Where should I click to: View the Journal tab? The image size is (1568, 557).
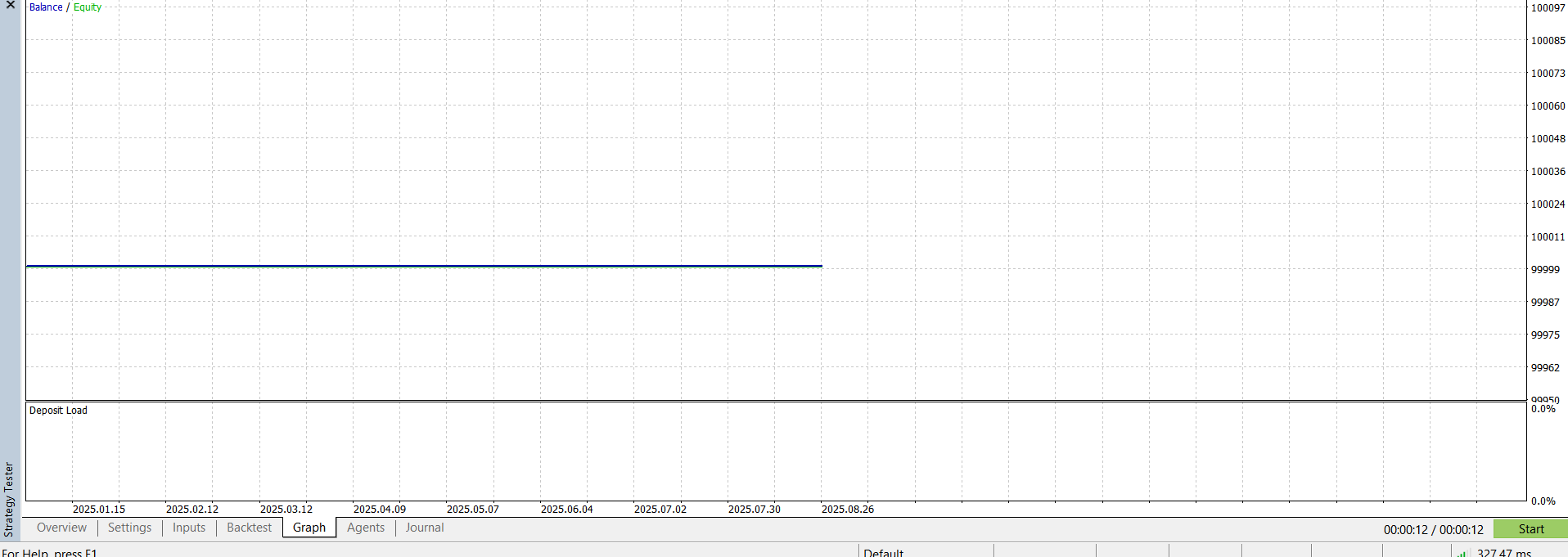pyautogui.click(x=425, y=528)
